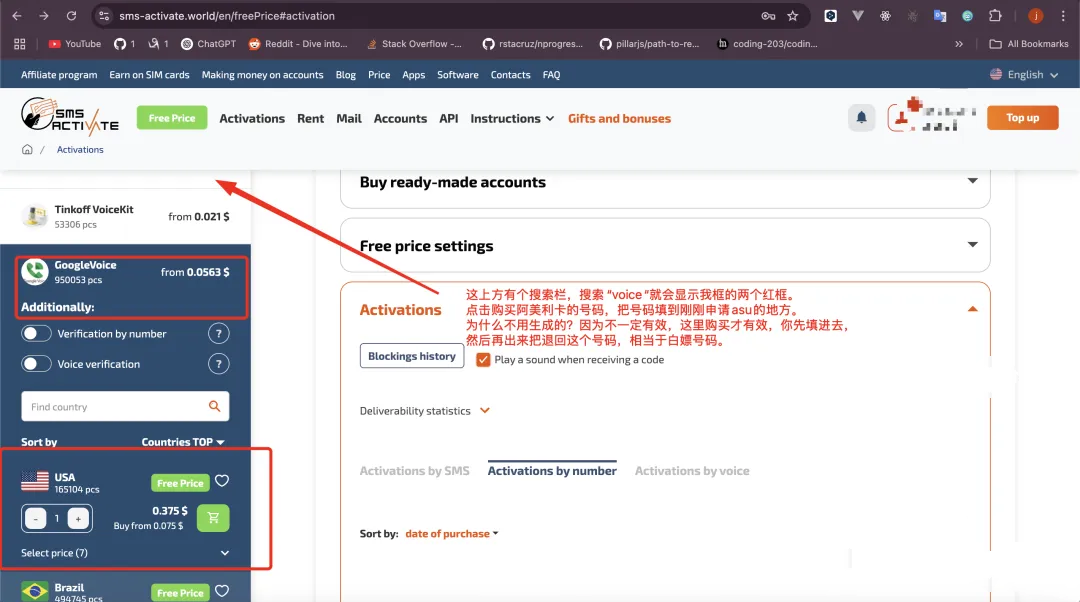Bookmark this page with the star icon
Screen dimensions: 1080x602
point(793,16)
